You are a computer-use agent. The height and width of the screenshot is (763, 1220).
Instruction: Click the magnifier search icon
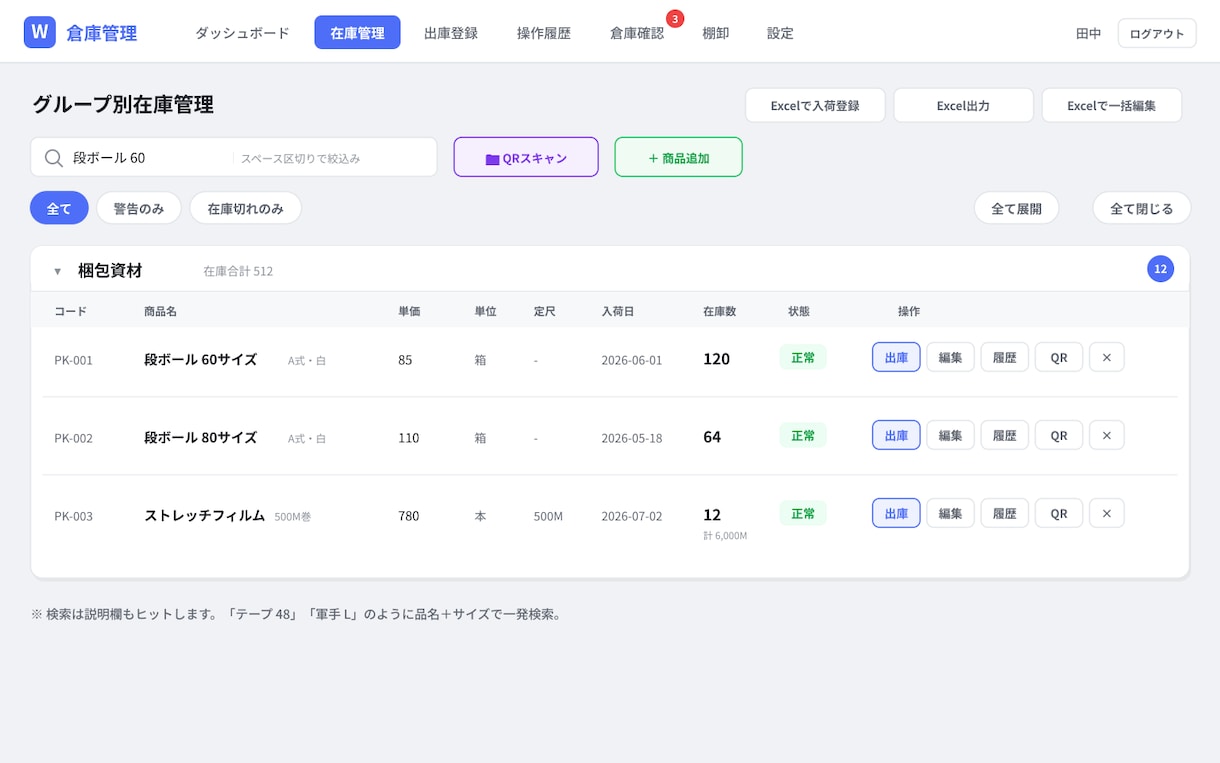click(54, 157)
